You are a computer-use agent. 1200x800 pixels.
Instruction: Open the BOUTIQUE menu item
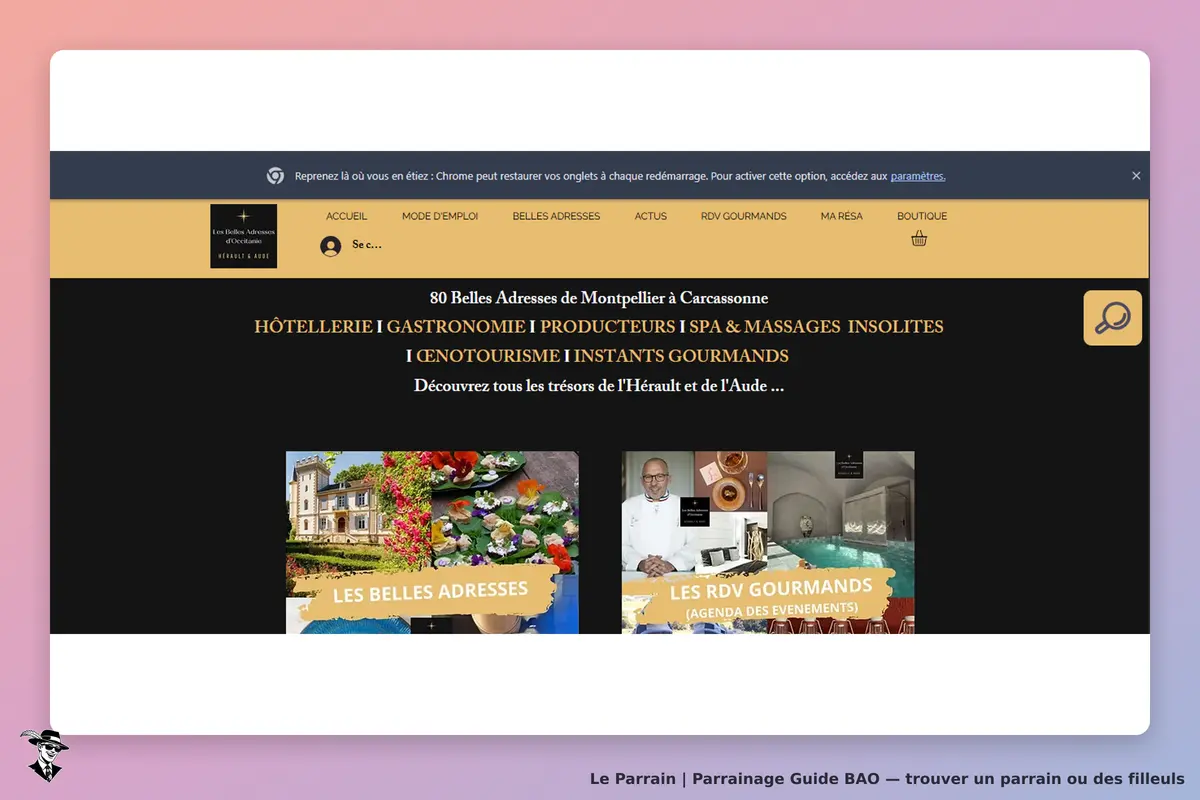click(x=922, y=216)
